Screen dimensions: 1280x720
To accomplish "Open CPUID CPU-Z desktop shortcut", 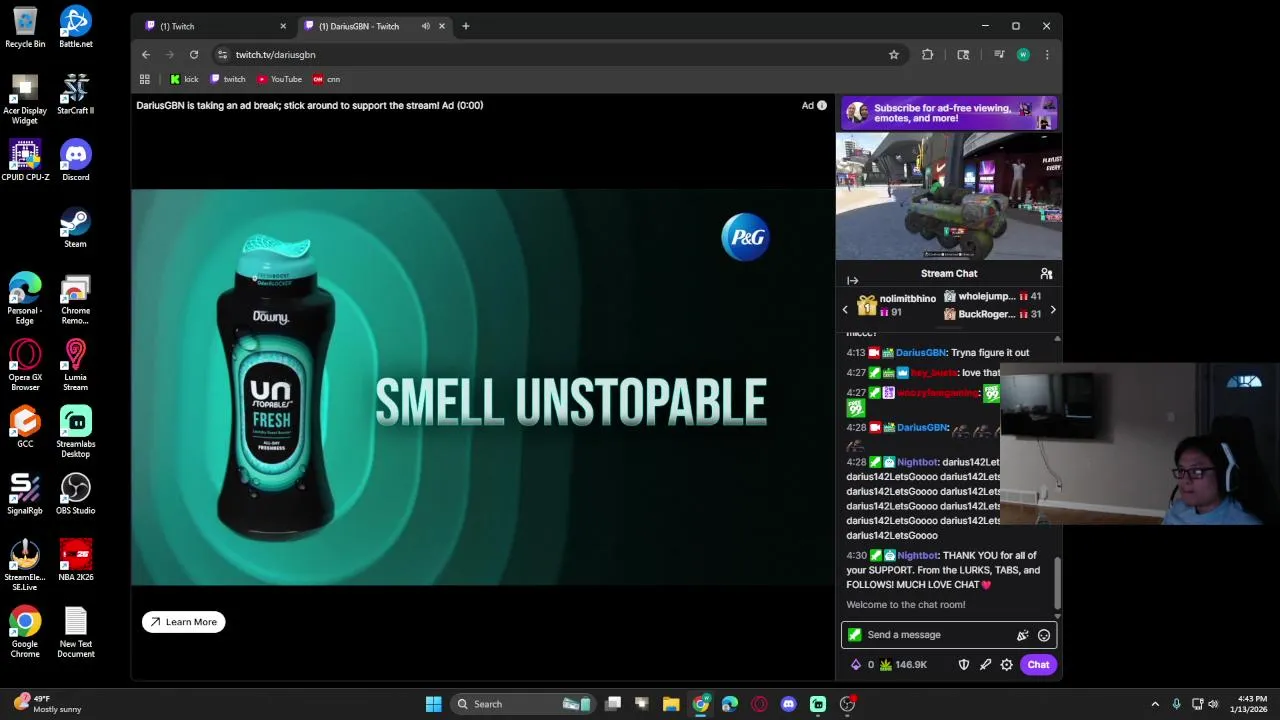I will (x=25, y=160).
